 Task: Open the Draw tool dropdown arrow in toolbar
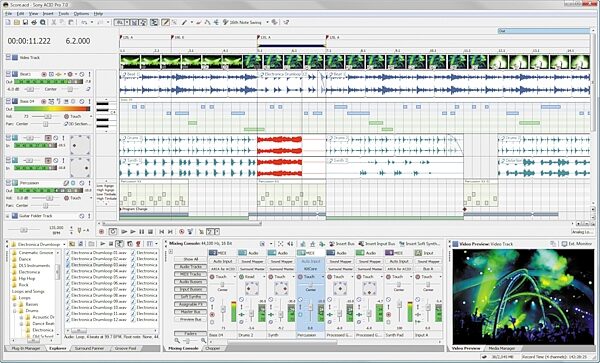click(192, 23)
